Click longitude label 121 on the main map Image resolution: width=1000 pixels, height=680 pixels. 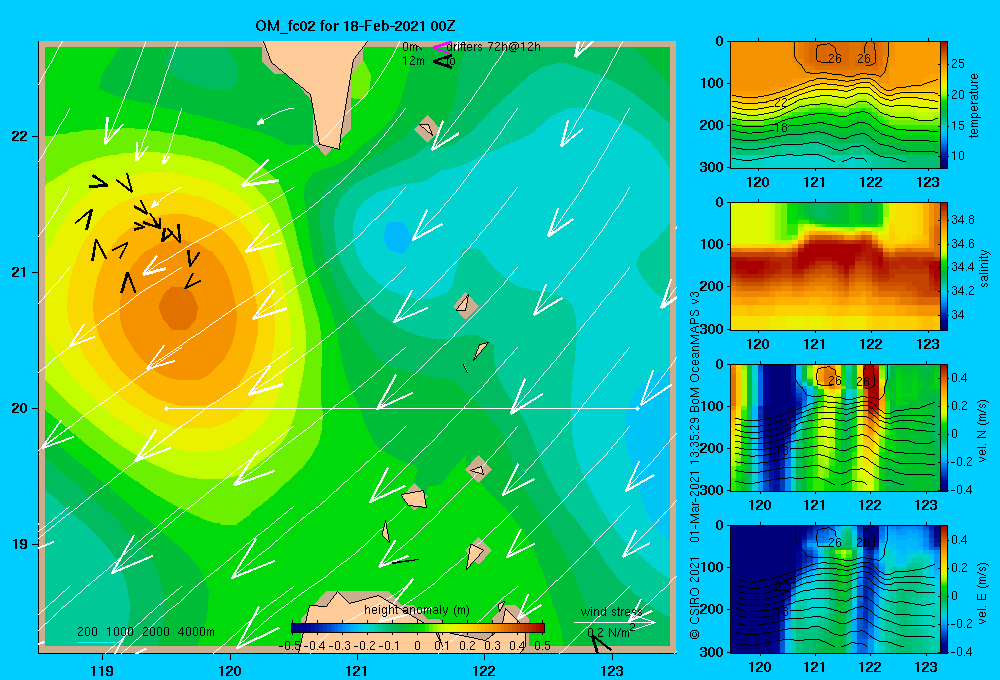point(357,671)
